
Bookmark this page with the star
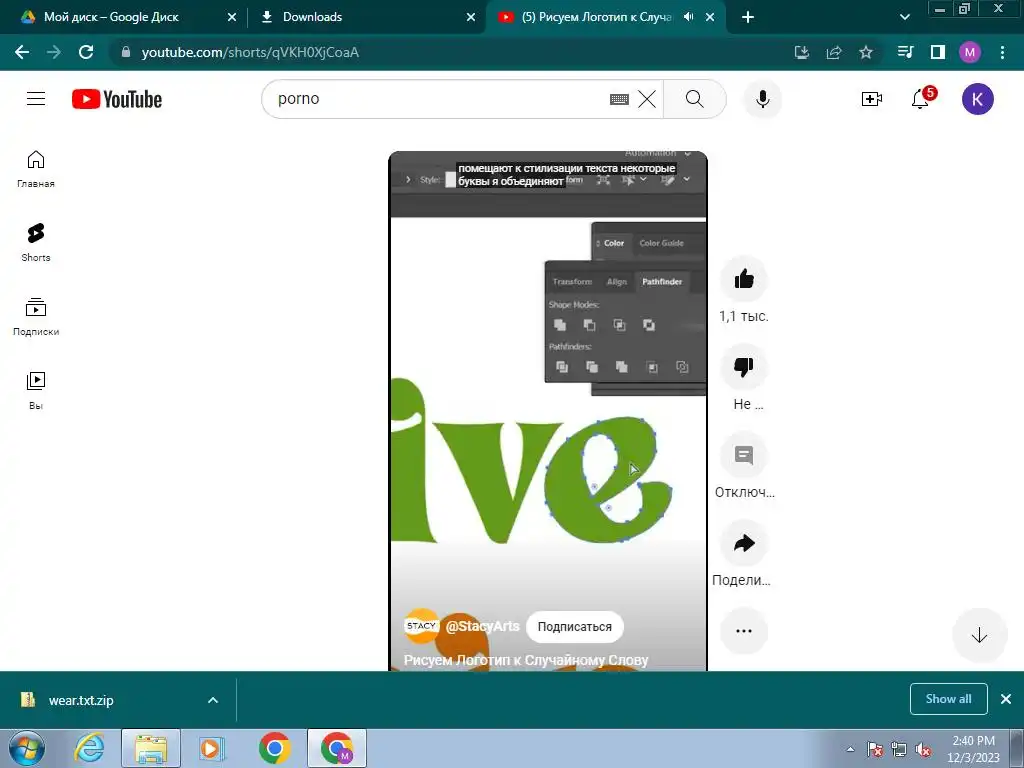[866, 52]
